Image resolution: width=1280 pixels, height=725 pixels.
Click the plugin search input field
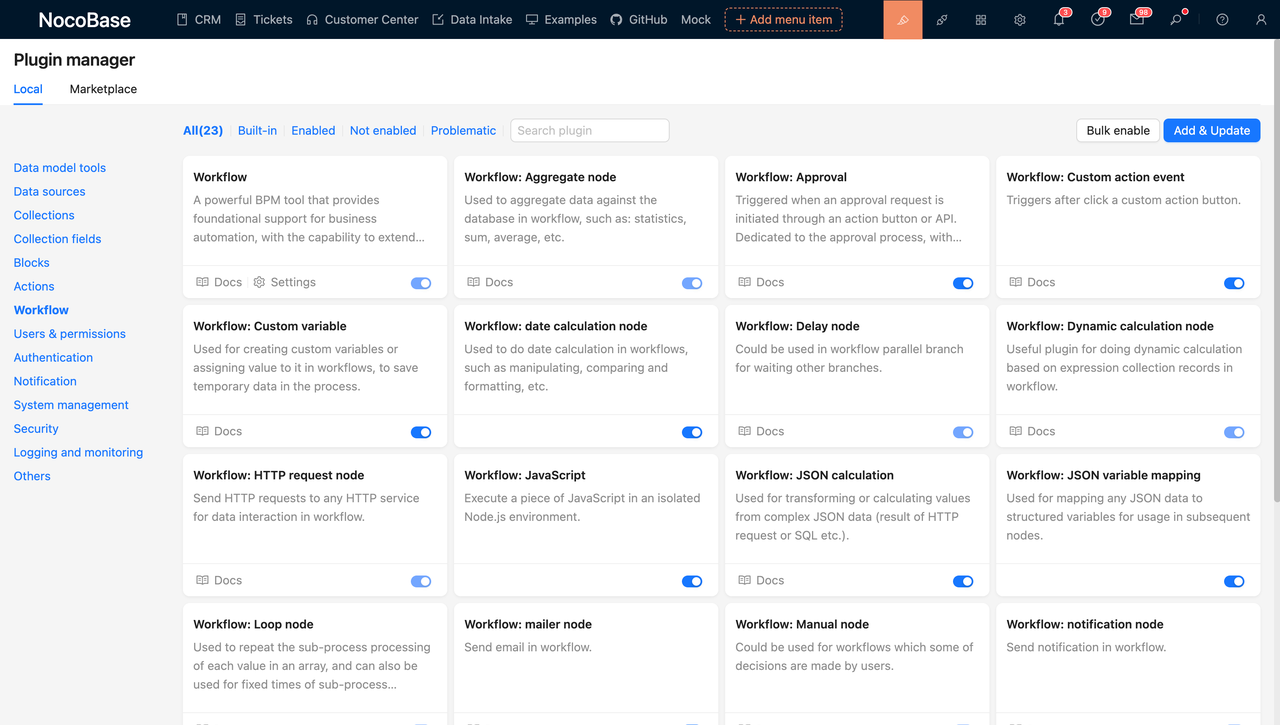point(589,130)
